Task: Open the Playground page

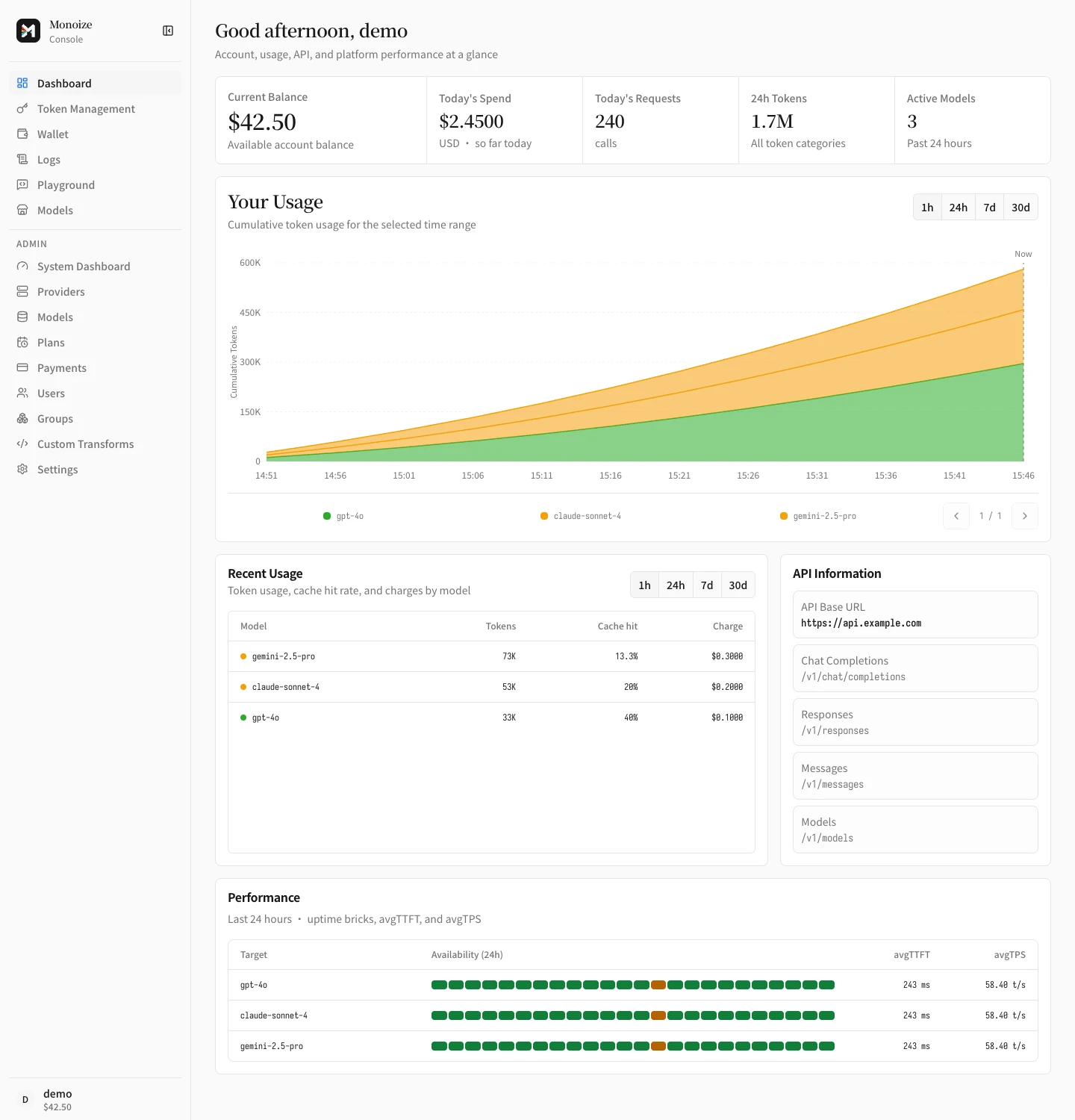Action: (95, 184)
